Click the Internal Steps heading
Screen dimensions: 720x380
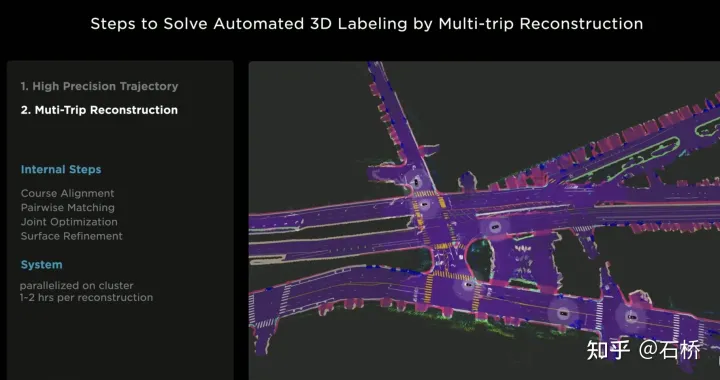coord(61,169)
